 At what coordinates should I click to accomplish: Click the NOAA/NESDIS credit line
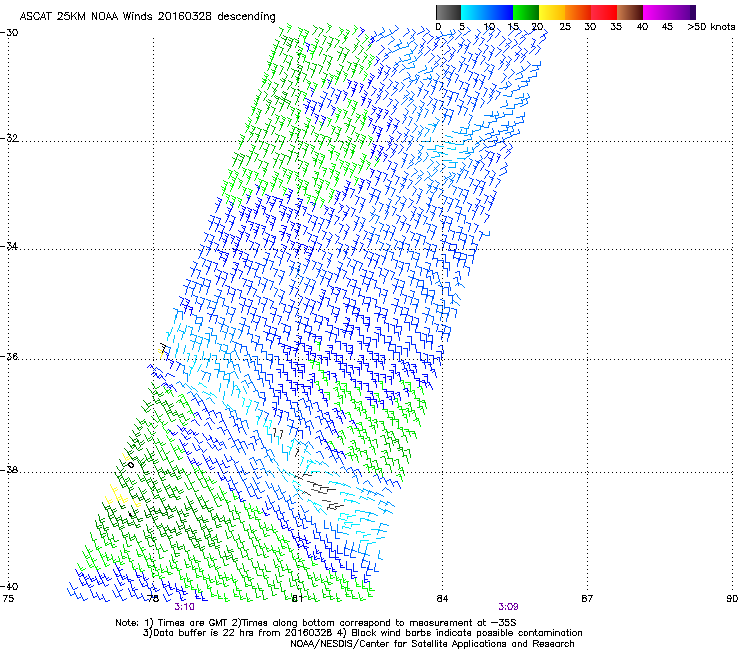tap(432, 644)
